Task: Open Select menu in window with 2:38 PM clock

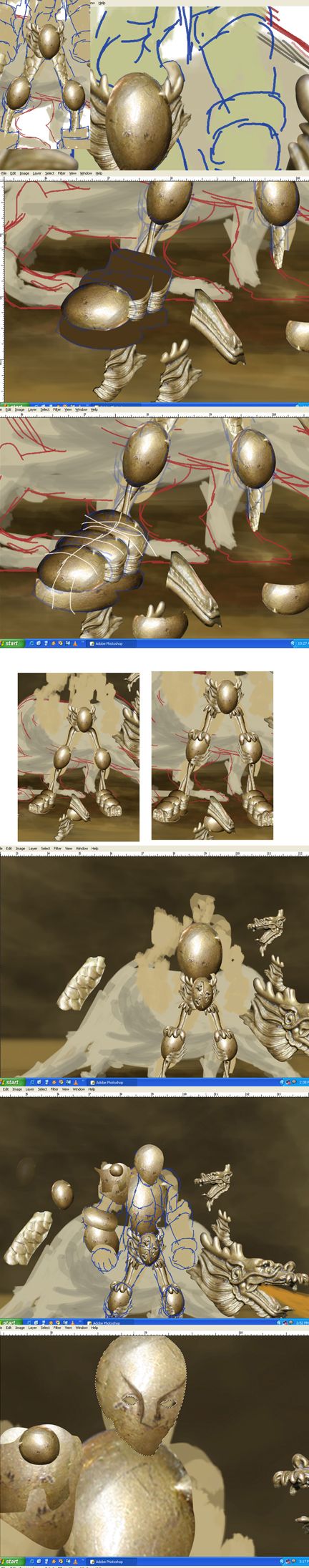Action: click(45, 849)
